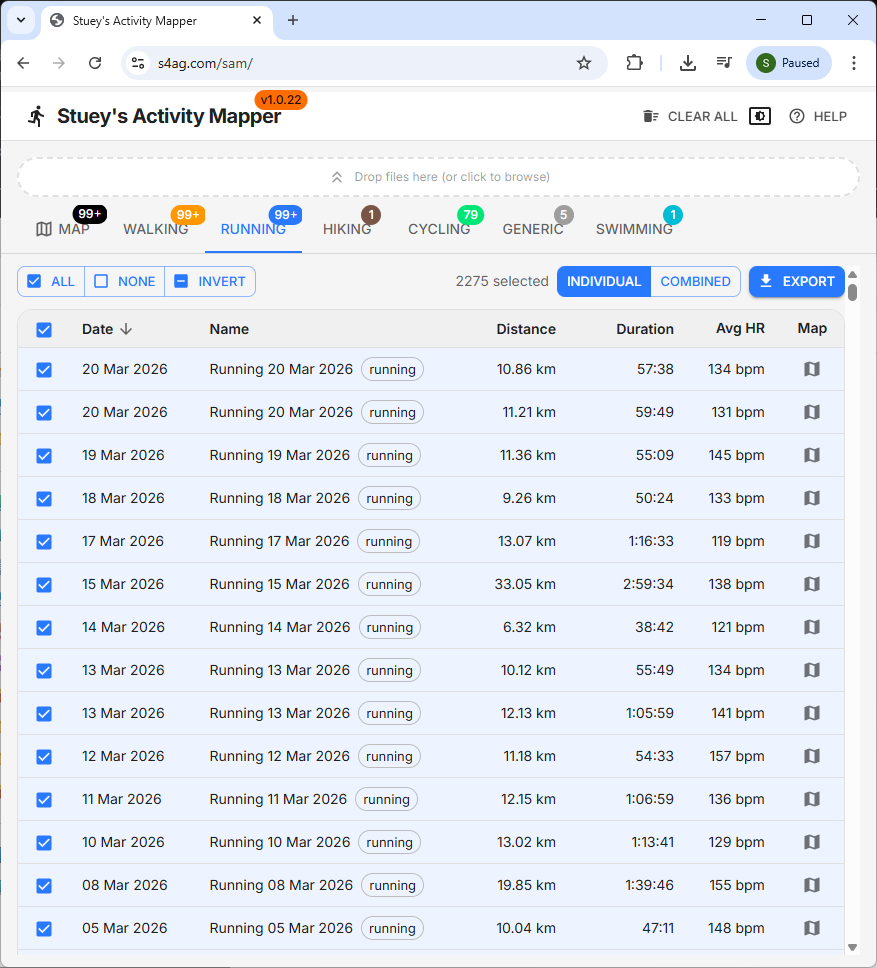Image resolution: width=877 pixels, height=968 pixels.
Task: Open the browser tab search chevron
Action: 20,20
